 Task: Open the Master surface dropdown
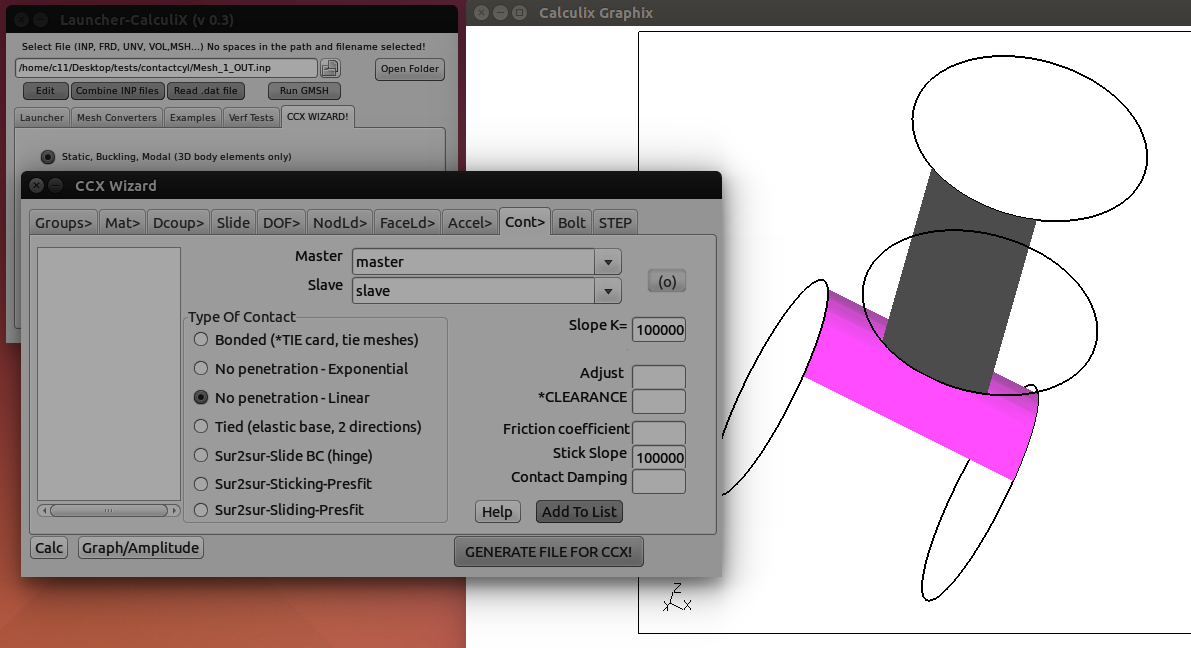[x=607, y=260]
